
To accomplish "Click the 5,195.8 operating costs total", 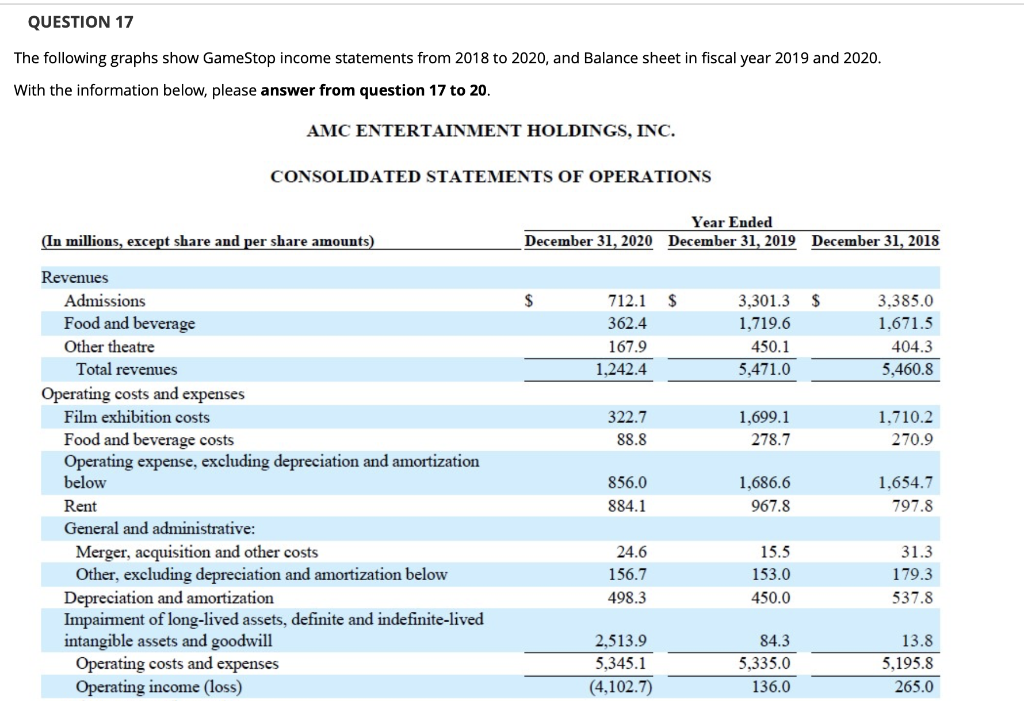I will point(907,663).
